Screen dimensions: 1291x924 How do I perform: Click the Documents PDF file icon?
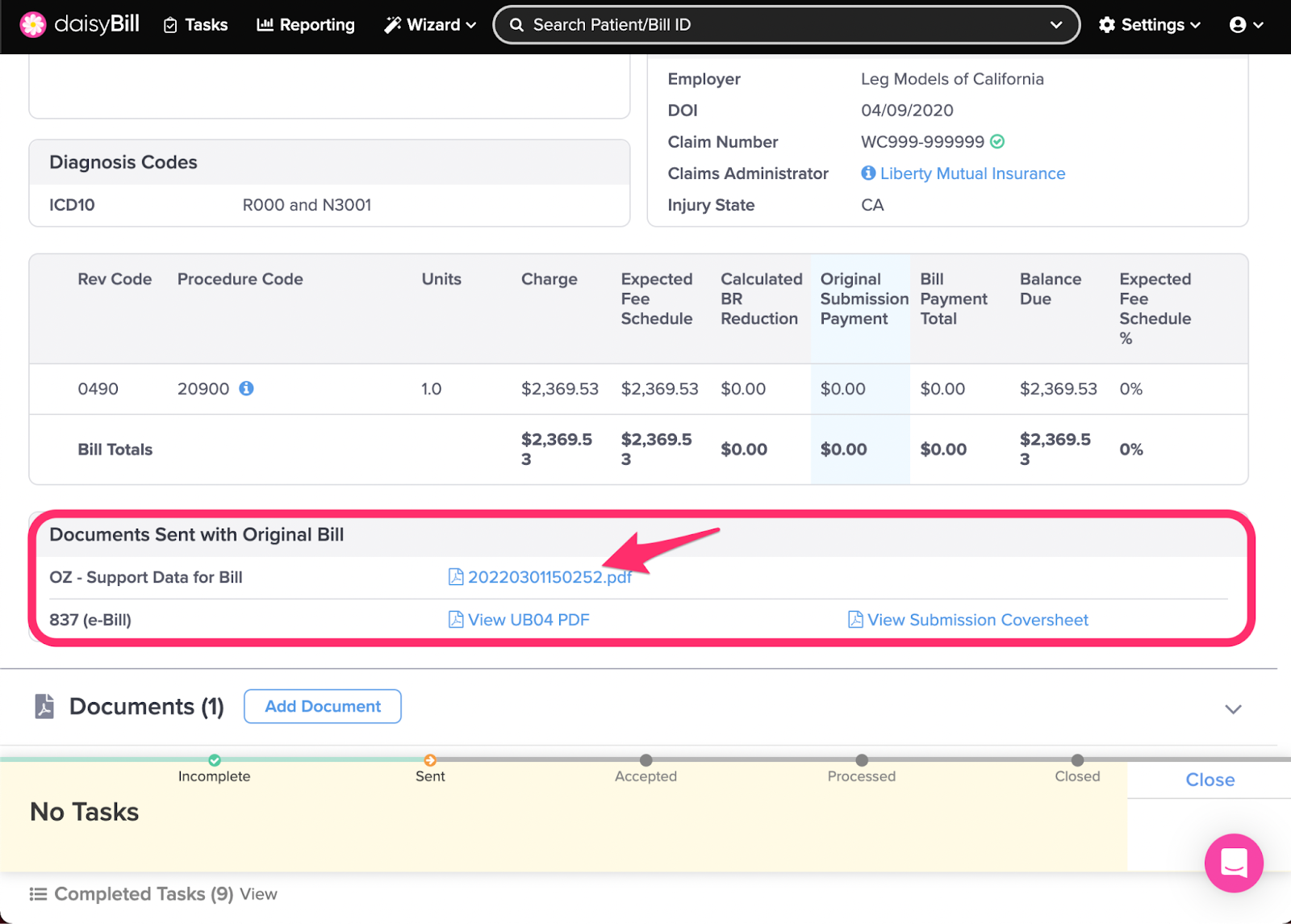44,706
